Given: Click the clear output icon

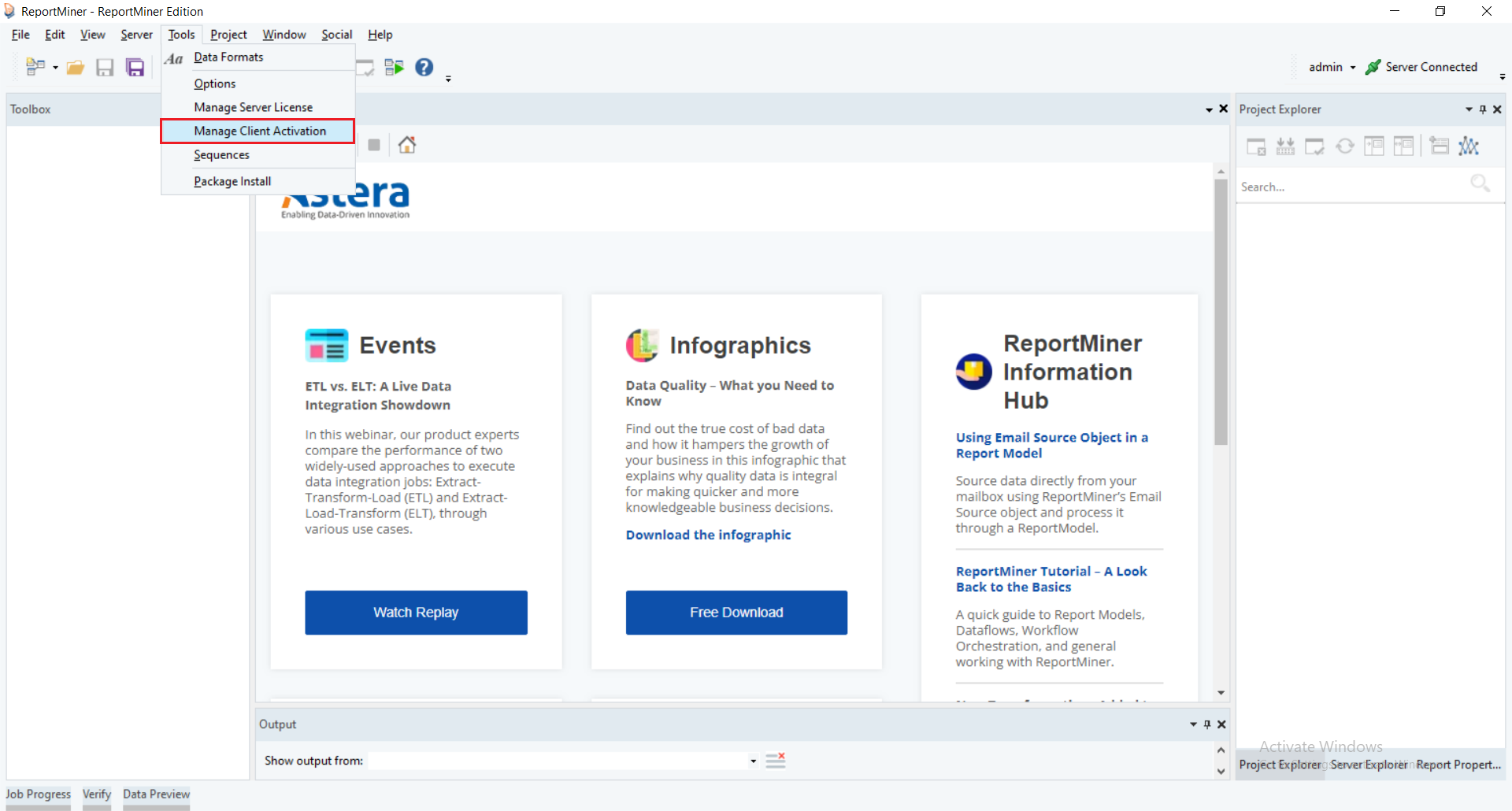Looking at the screenshot, I should (776, 761).
